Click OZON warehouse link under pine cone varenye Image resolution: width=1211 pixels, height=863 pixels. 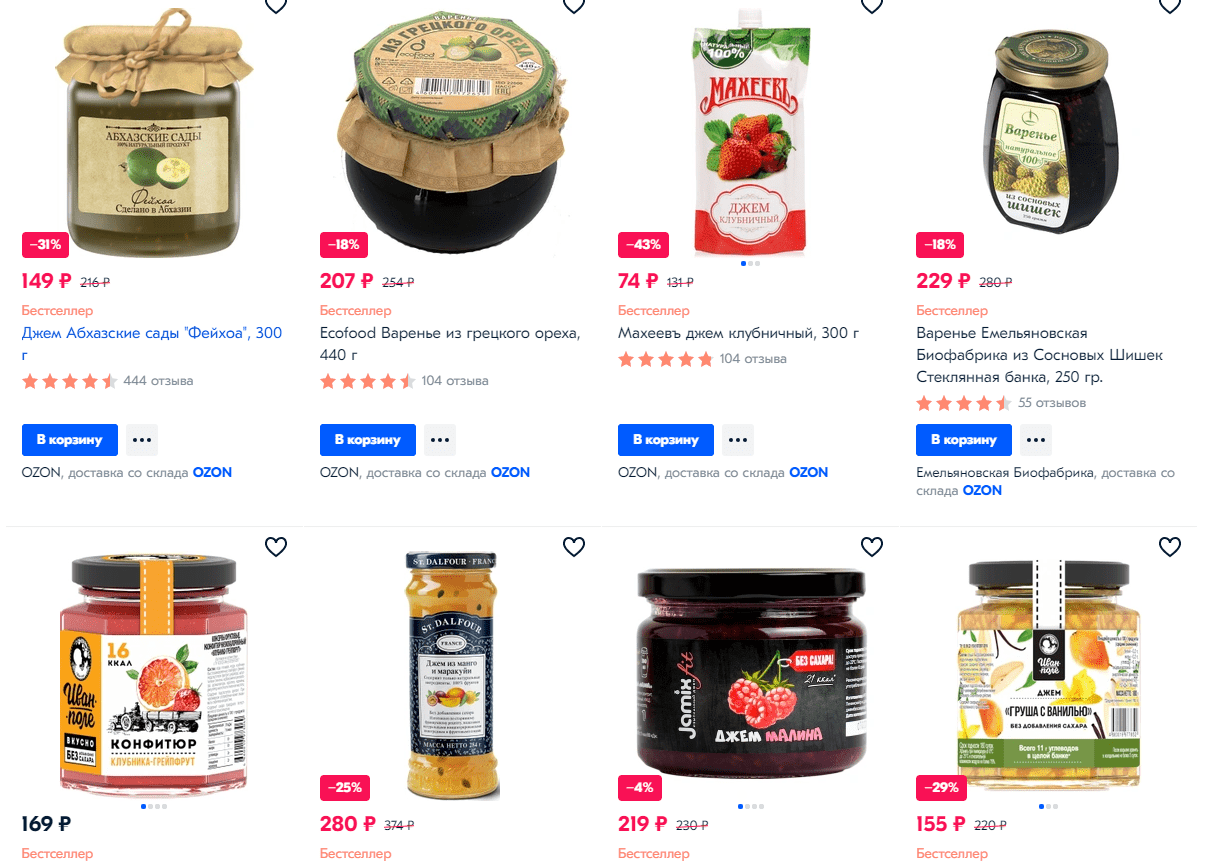pos(982,491)
